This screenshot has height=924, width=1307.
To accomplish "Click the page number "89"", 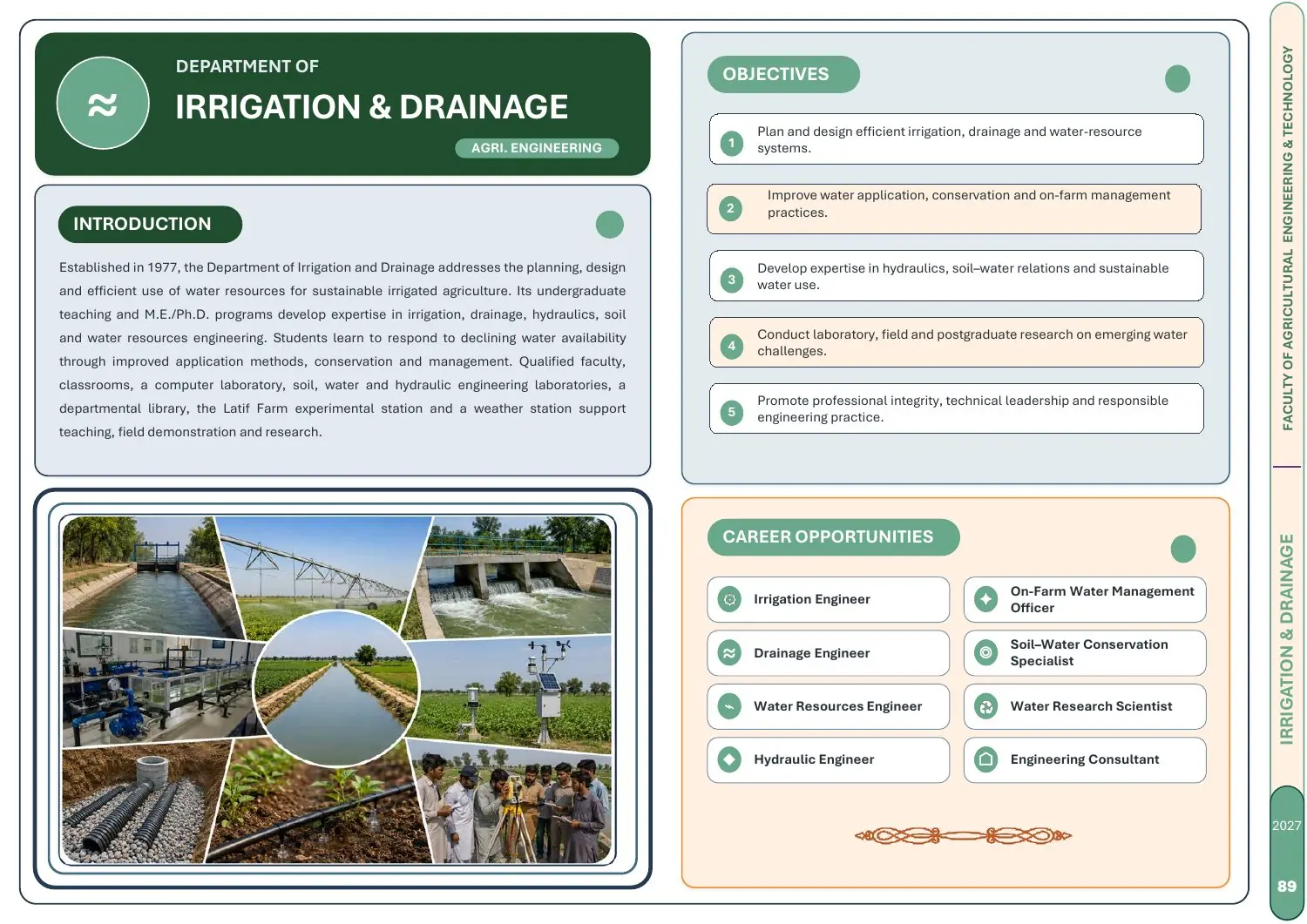I will tap(1287, 887).
